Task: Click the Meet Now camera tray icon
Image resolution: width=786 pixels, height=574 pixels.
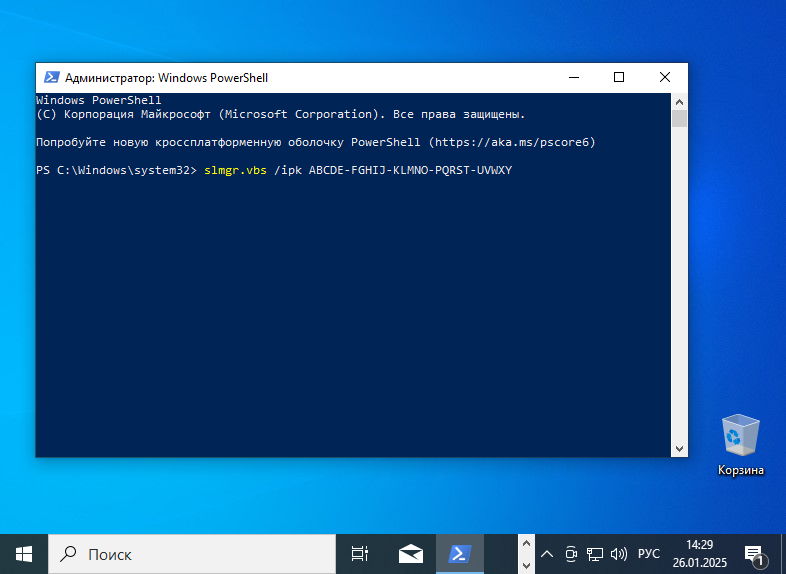Action: (572, 553)
